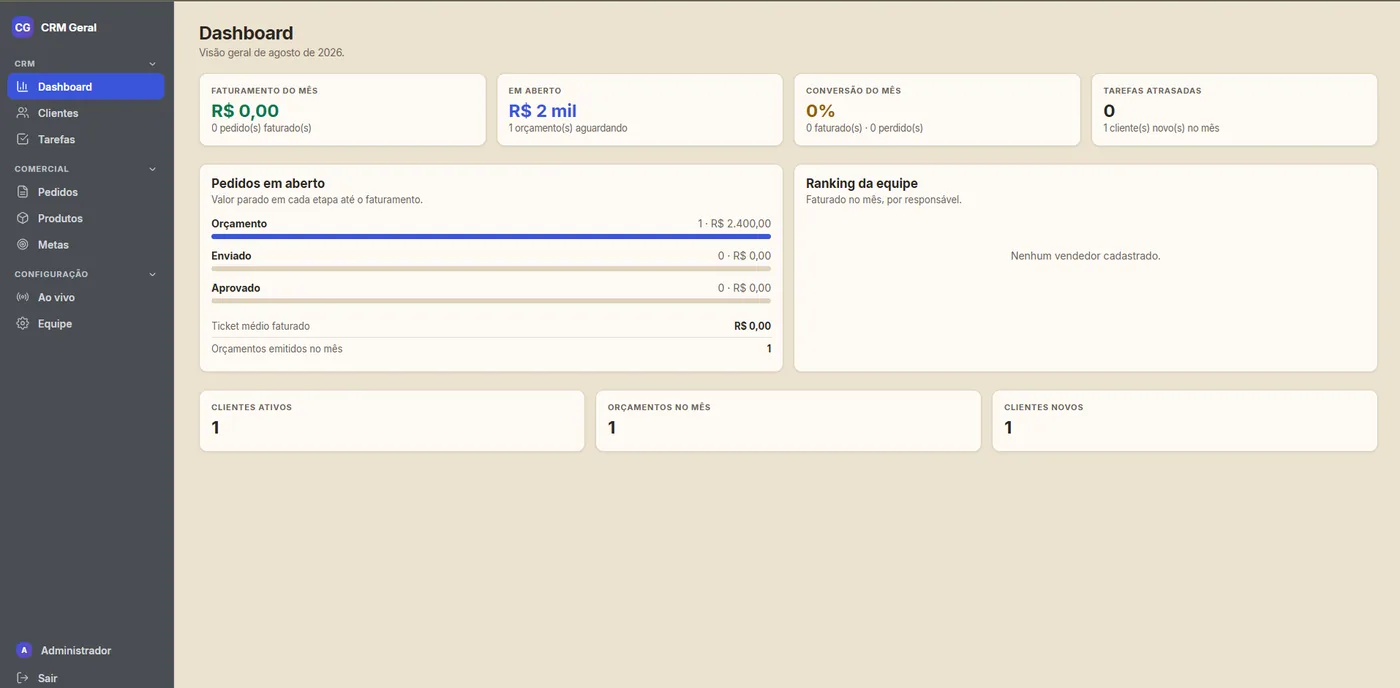Click the 'Pedidos em aberto' heading

(x=268, y=183)
